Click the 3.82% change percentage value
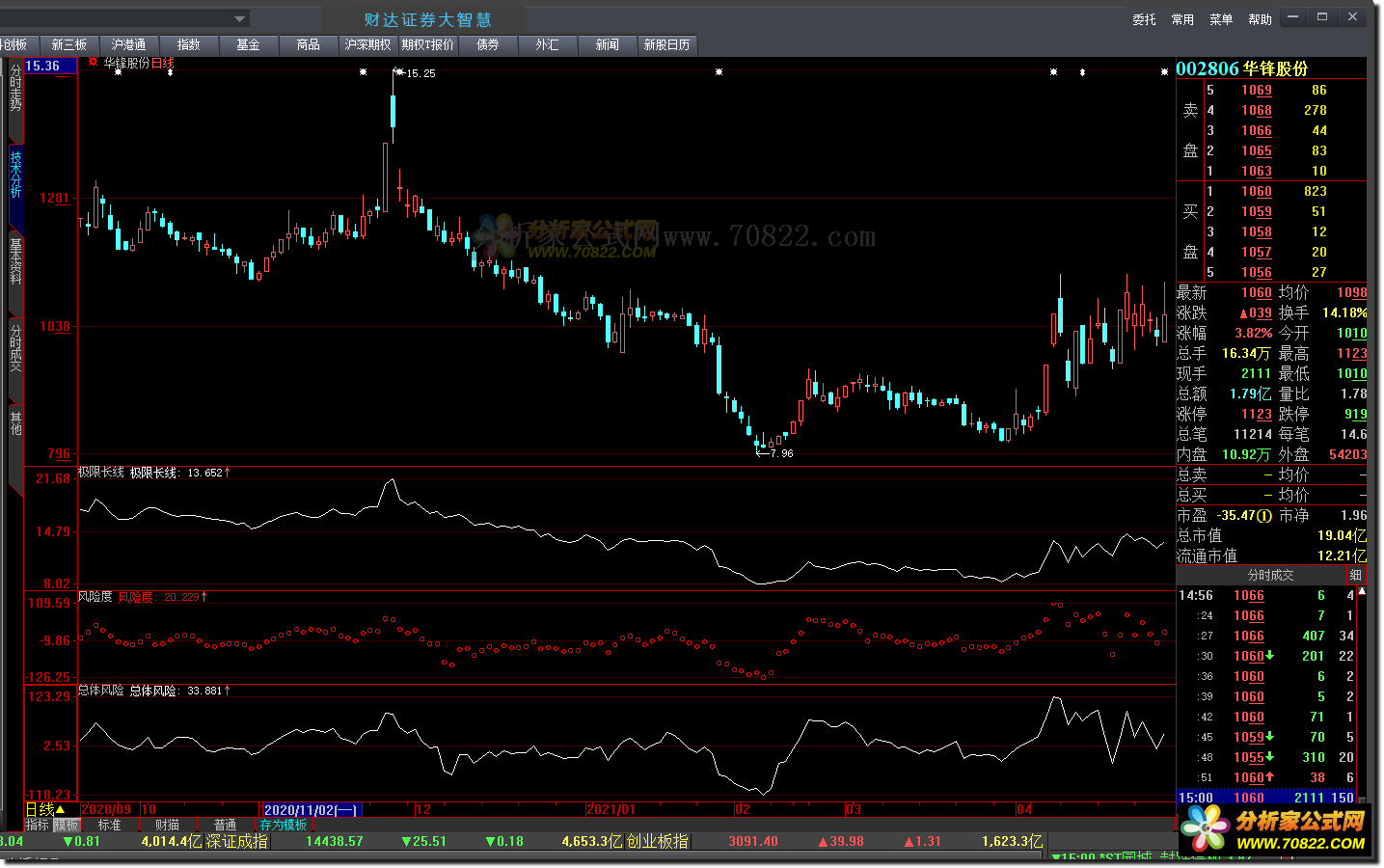1384x868 pixels. click(1254, 333)
